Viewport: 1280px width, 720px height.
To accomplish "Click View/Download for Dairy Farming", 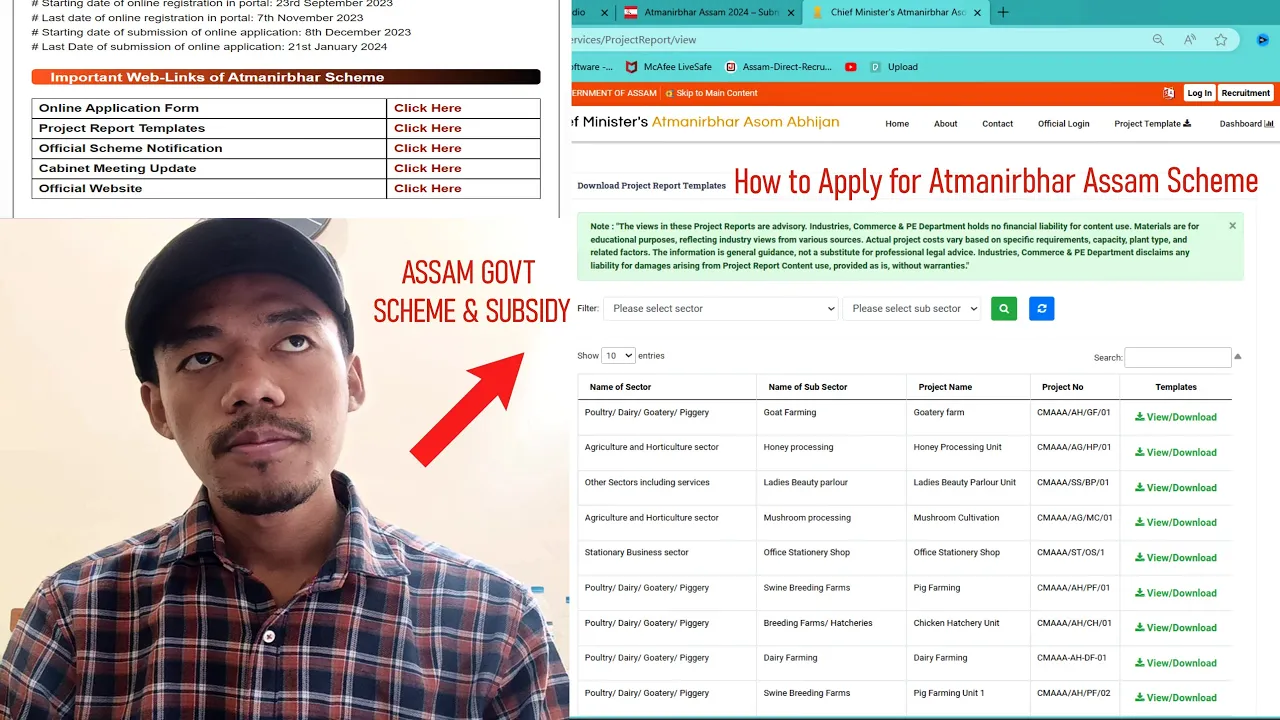I will (x=1176, y=663).
